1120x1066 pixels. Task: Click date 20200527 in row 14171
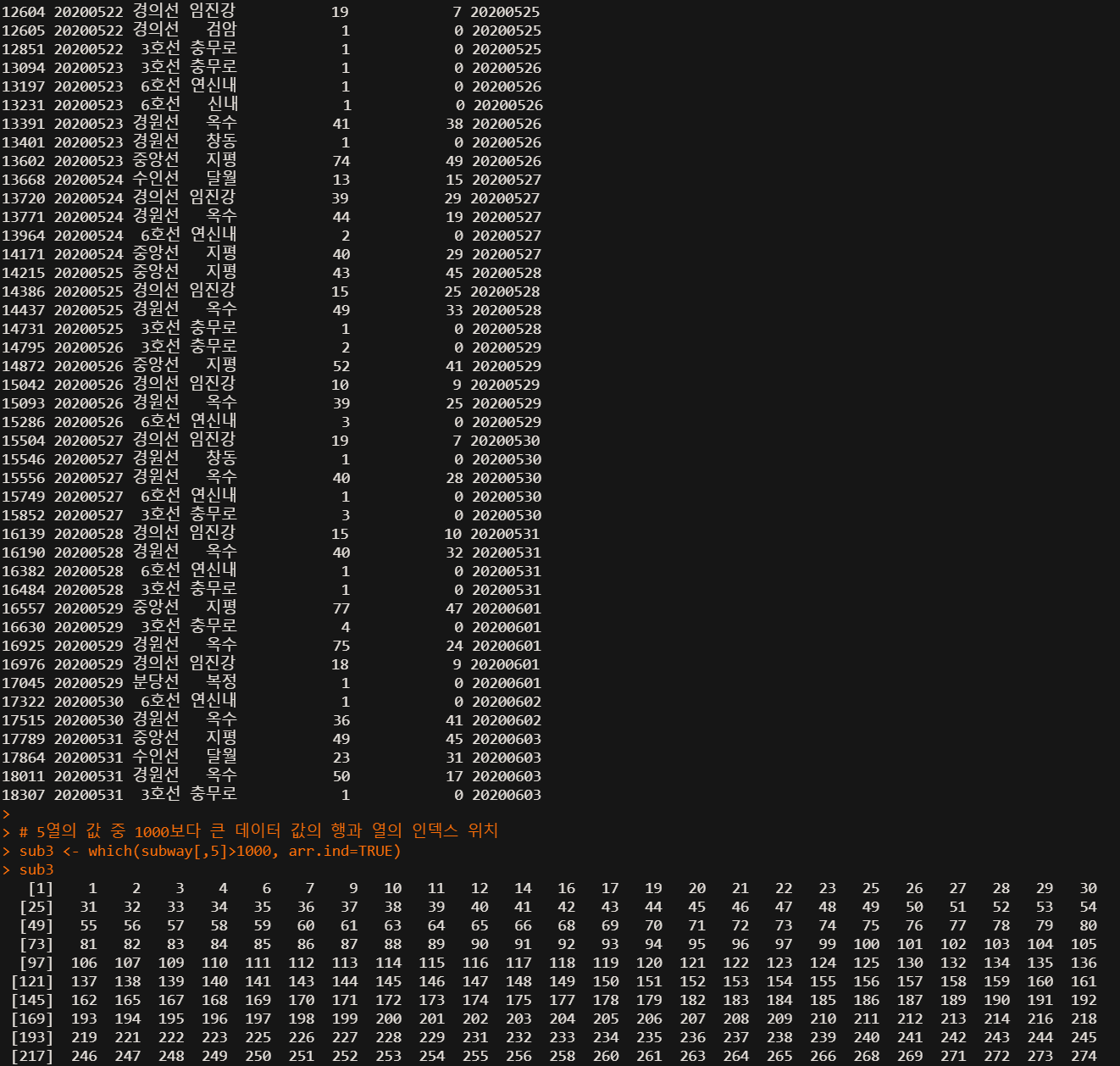507,254
